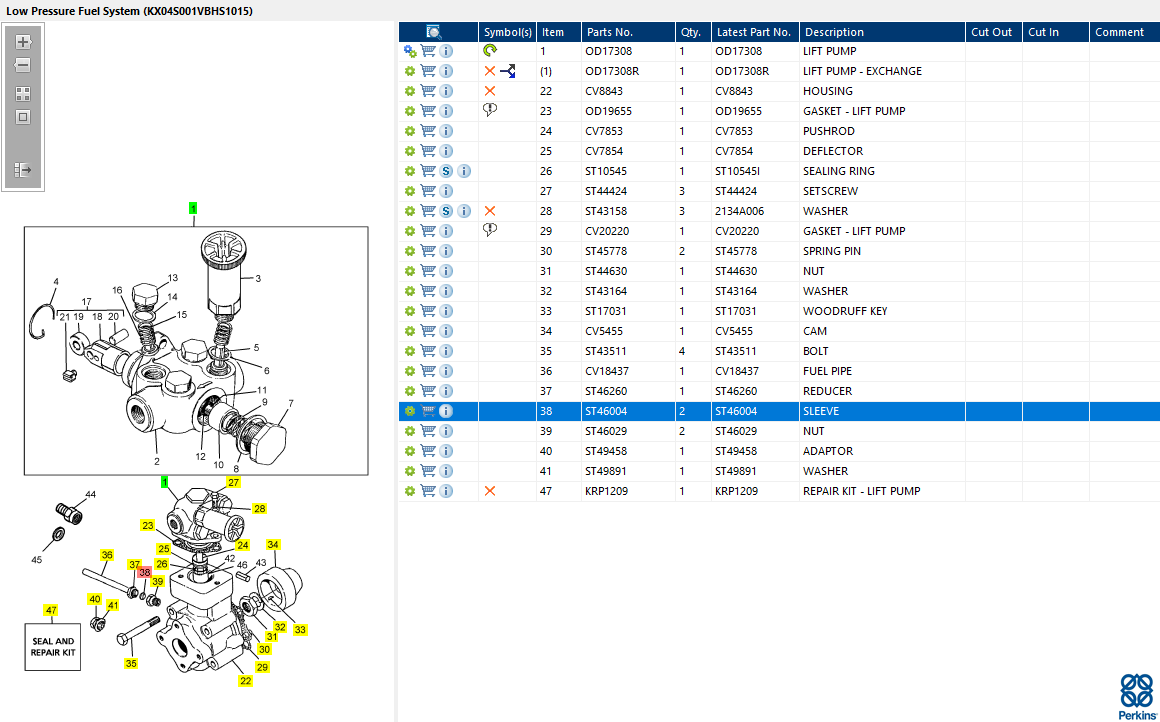Select hotspot 22 in the diagram
The width and height of the screenshot is (1160, 722).
coord(246,681)
